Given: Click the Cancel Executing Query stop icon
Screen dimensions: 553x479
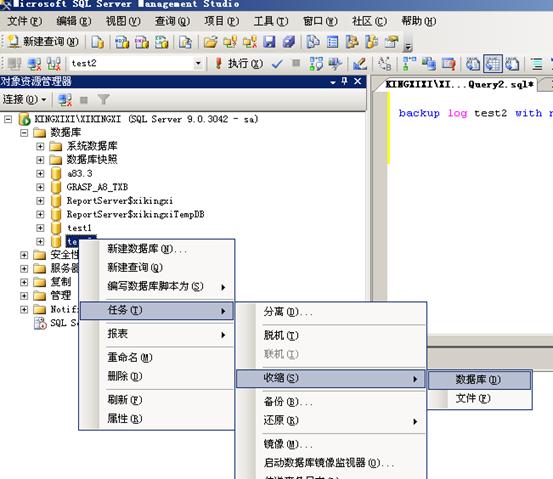Looking at the screenshot, I should 296,63.
